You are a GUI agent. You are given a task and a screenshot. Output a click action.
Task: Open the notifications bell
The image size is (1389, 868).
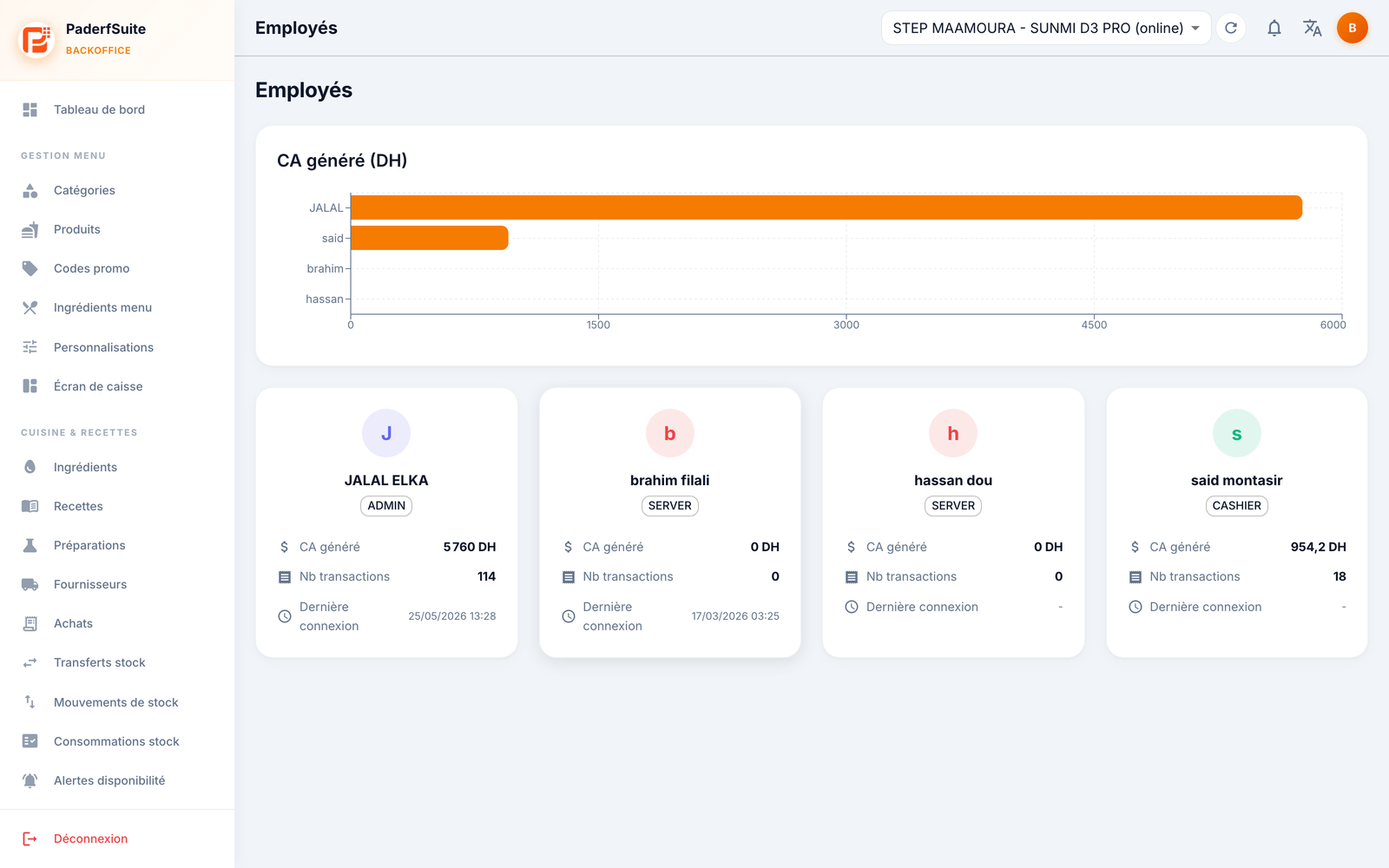pos(1274,28)
